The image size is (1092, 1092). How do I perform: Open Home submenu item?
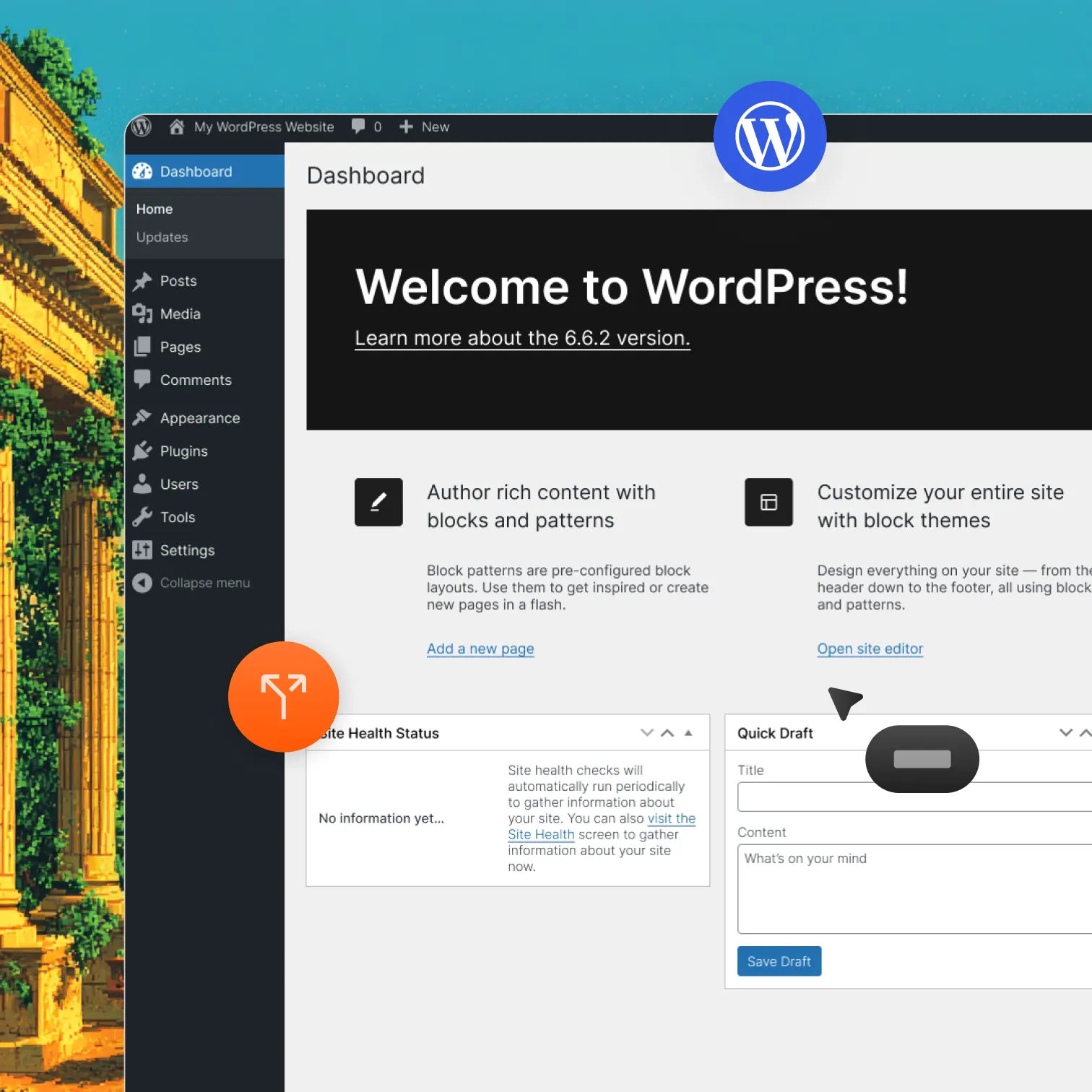pos(155,209)
